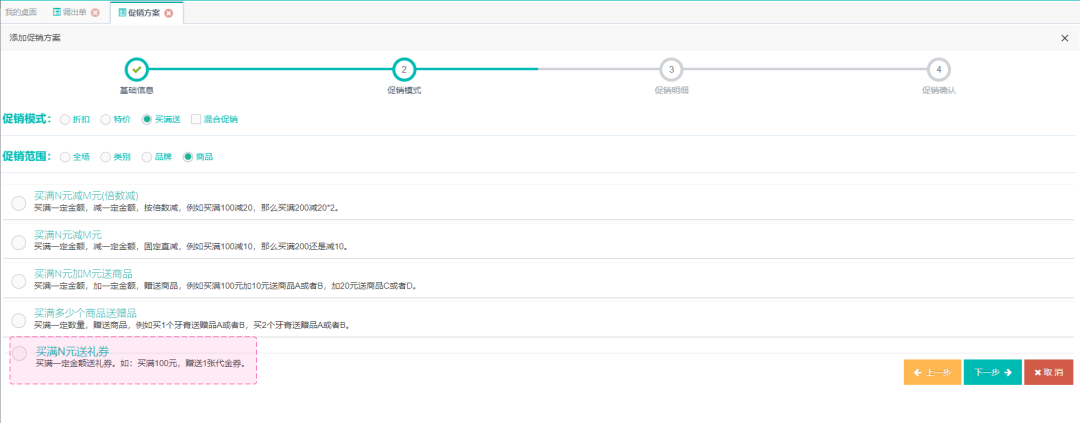This screenshot has width=1080, height=423.
Task: Close the 添加促销方案 dialog with the X
Action: coord(1064,37)
